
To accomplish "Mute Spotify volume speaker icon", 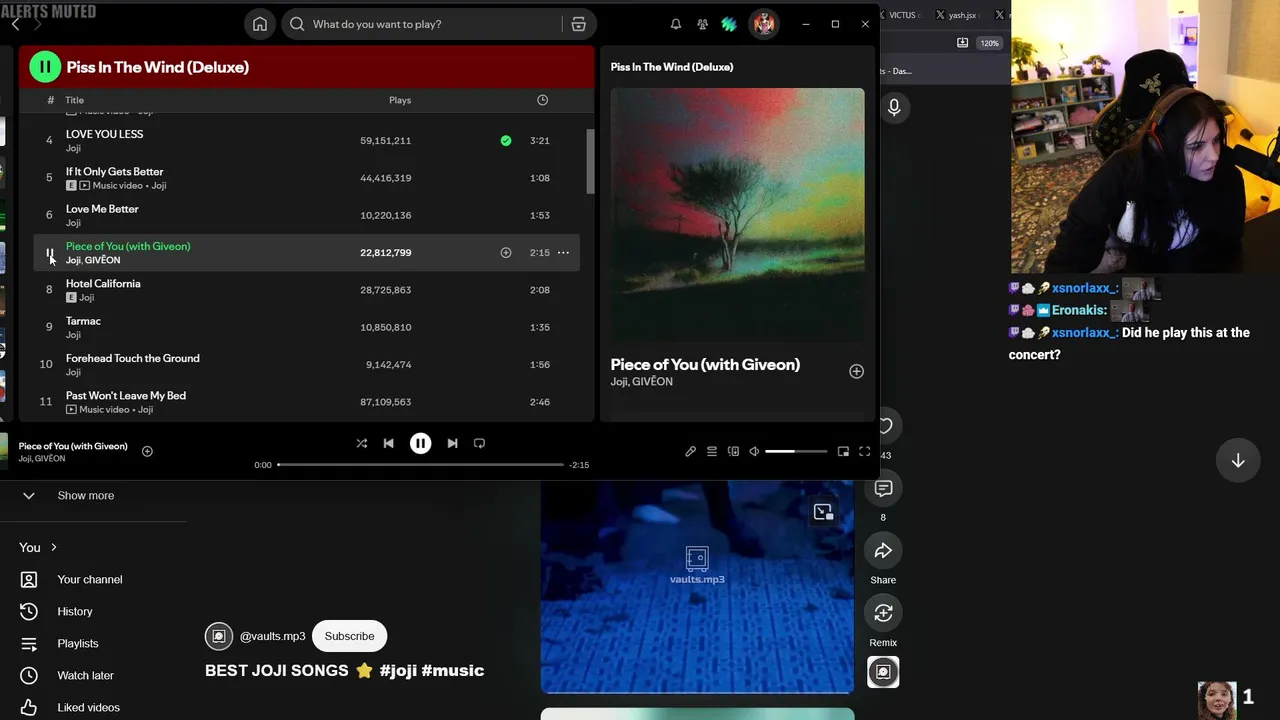I will click(754, 452).
